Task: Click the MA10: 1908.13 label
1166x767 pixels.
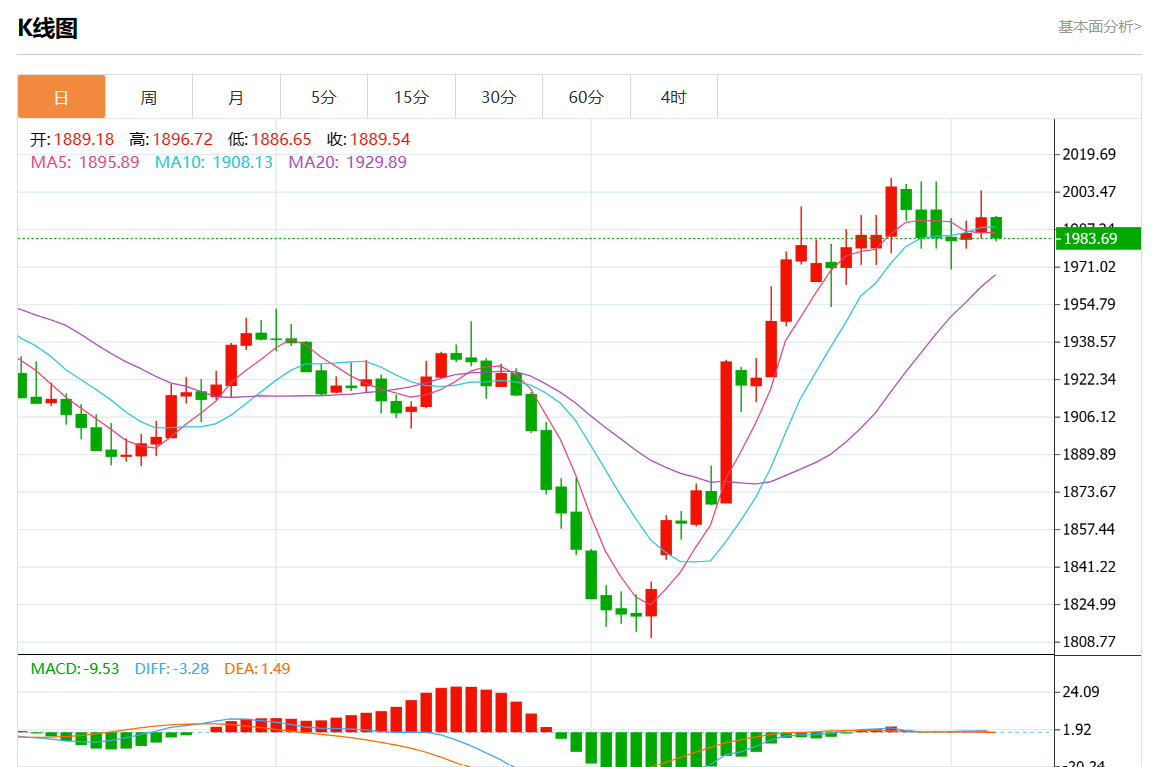Action: 214,162
